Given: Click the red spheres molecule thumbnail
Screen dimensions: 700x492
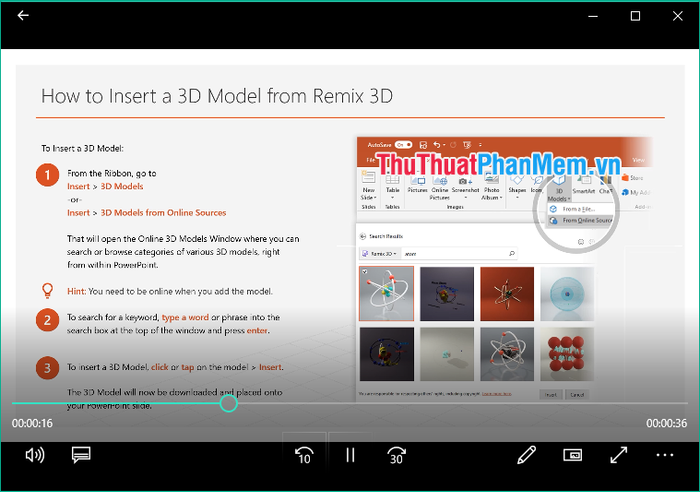Looking at the screenshot, I should 567,354.
